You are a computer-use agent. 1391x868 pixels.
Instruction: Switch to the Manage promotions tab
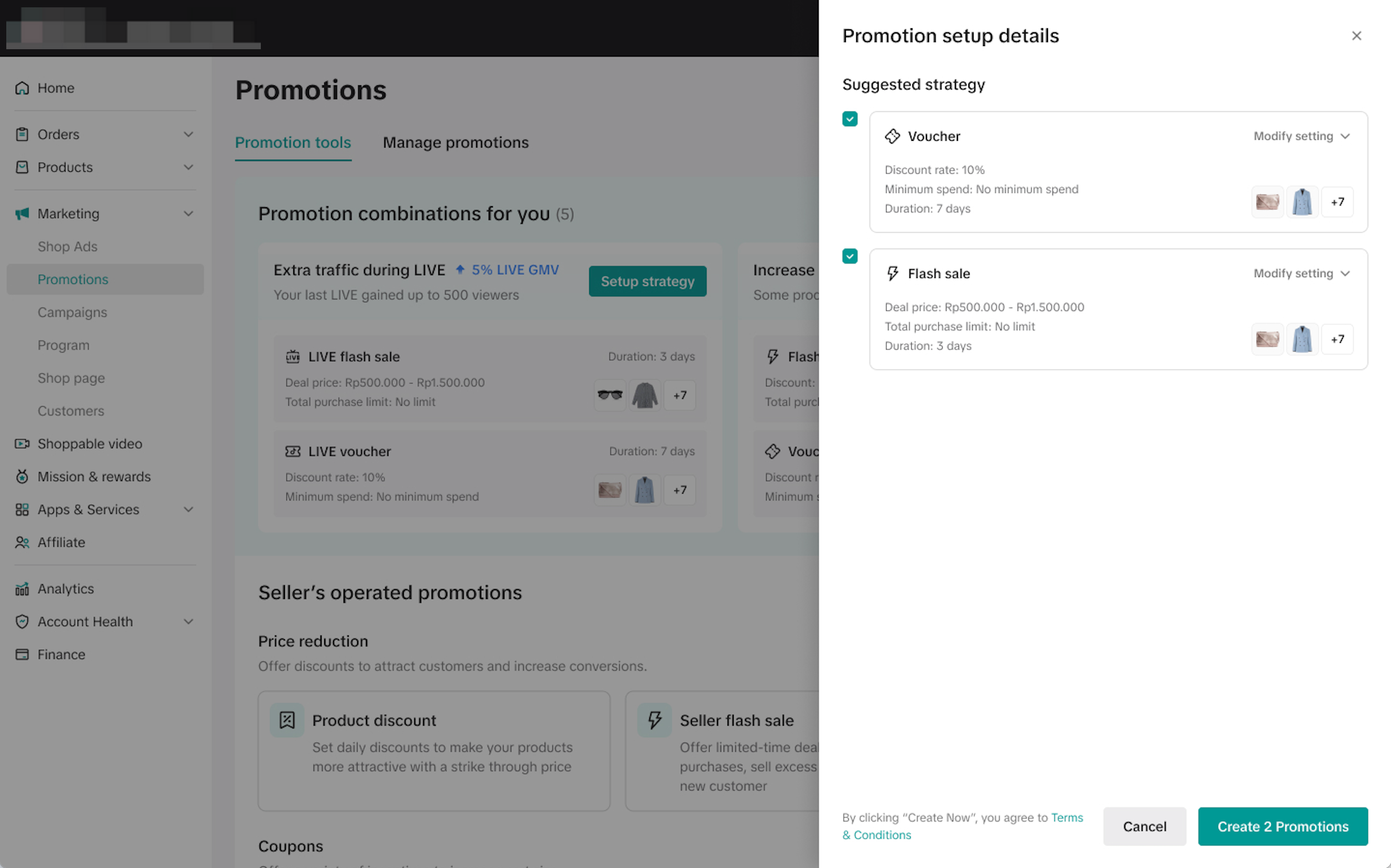point(456,142)
